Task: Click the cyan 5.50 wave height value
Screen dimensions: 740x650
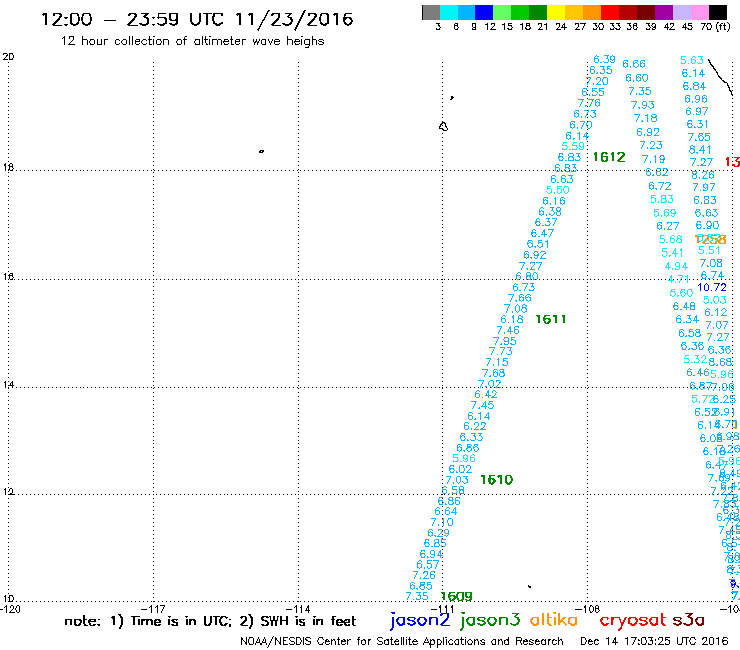Action: (557, 190)
